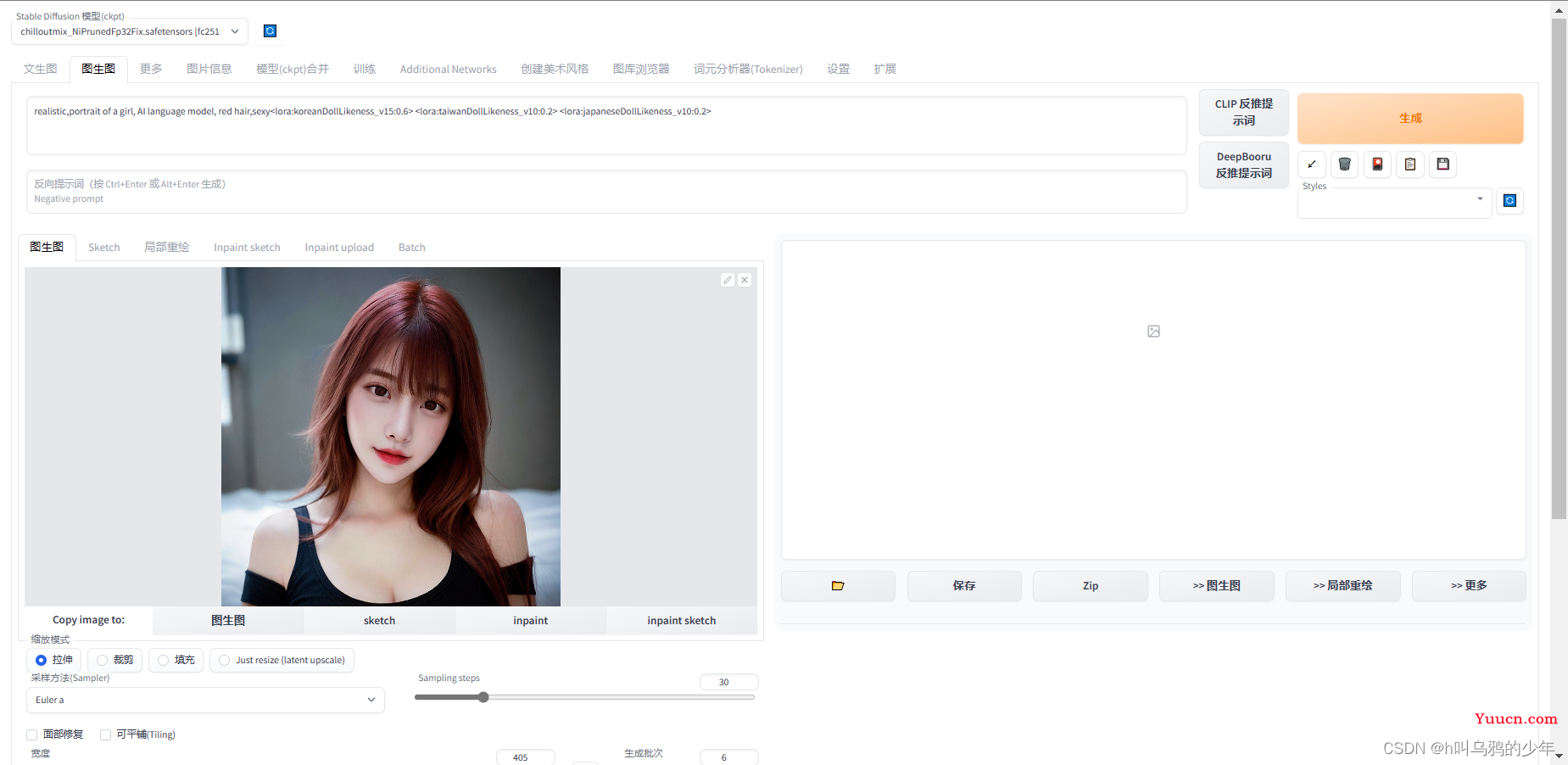
Task: Open the 更多 tab in top bar
Action: tap(151, 69)
